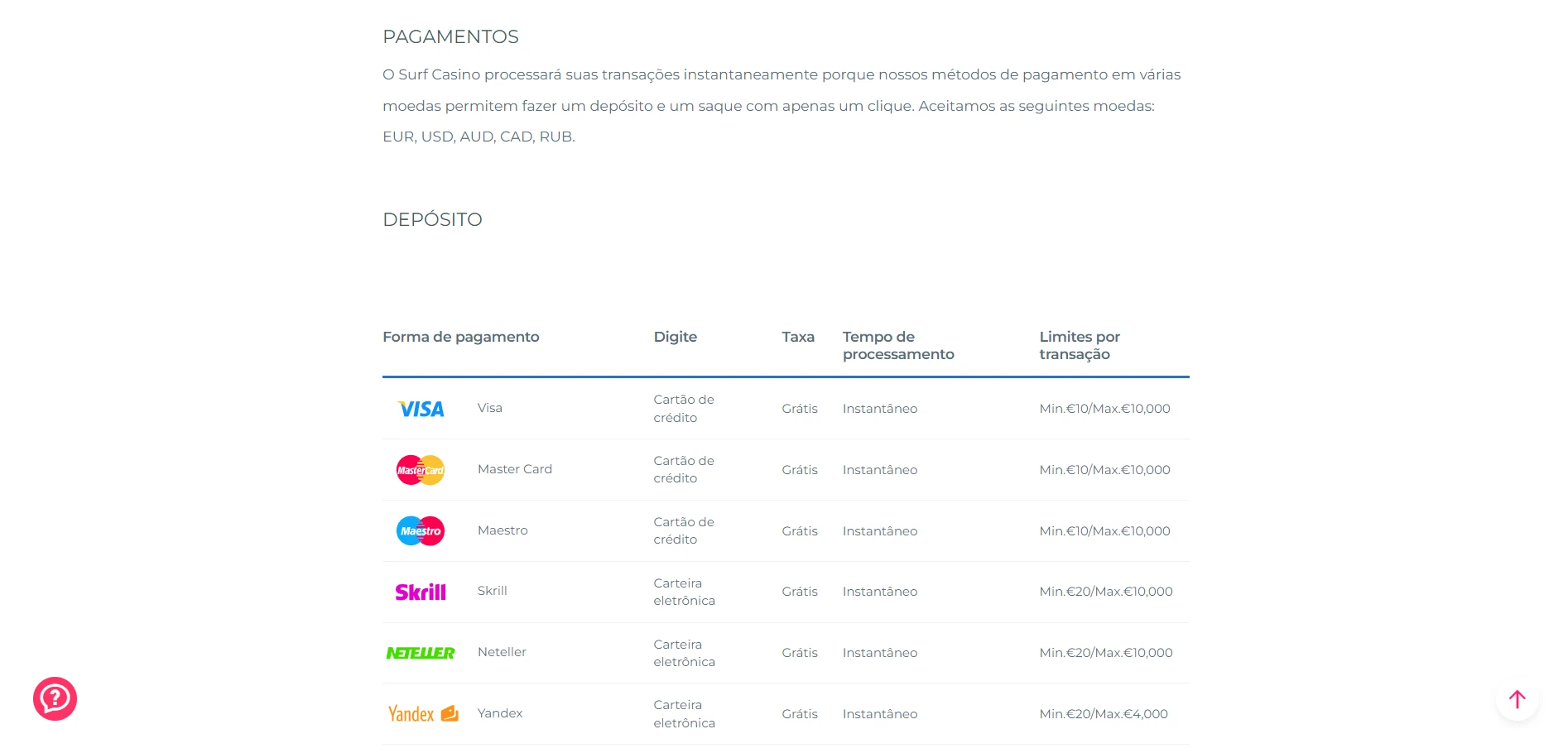This screenshot has width=1568, height=753.
Task: Click the 'Tempo de processamento' column header
Action: 898,346
